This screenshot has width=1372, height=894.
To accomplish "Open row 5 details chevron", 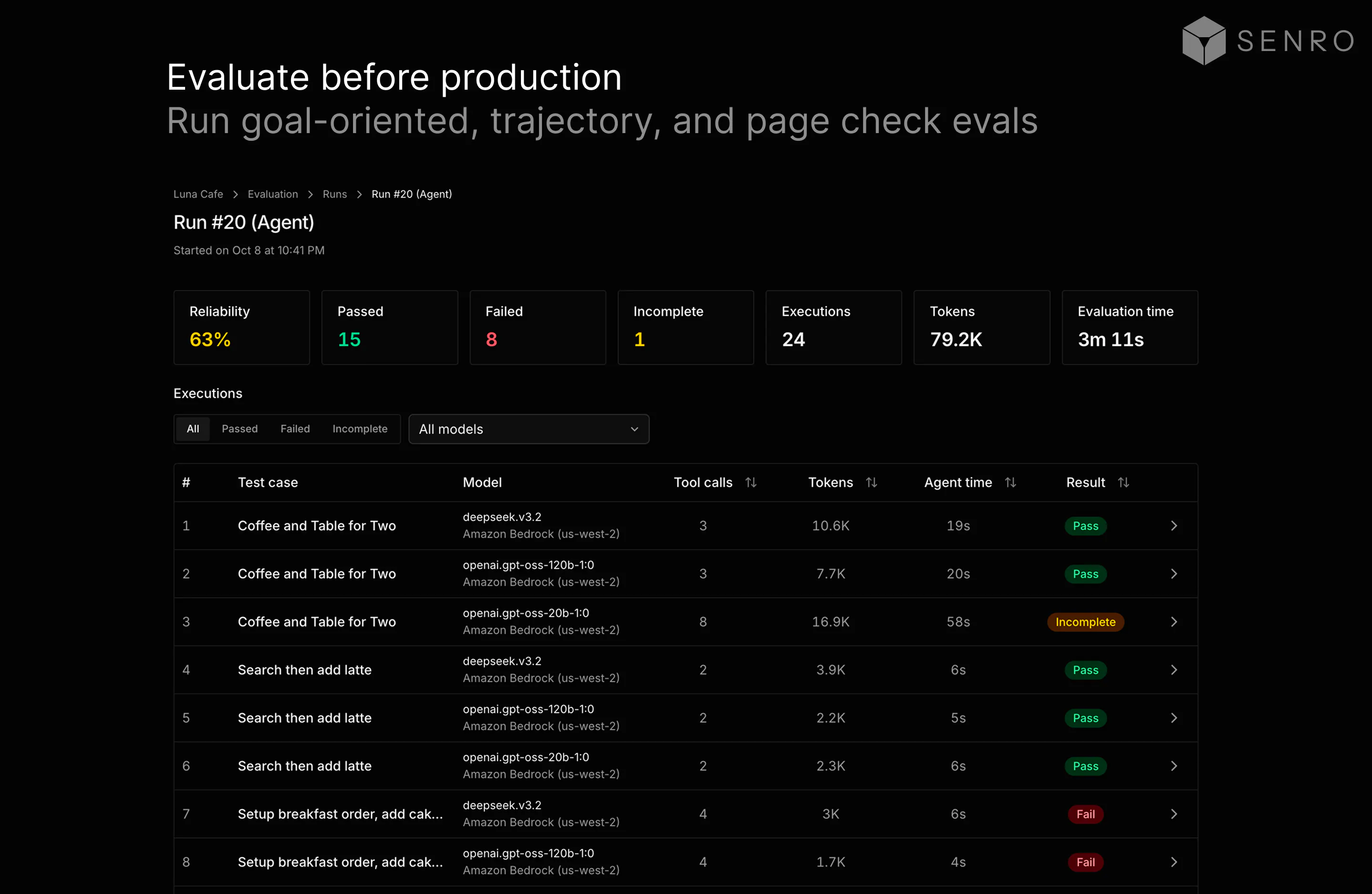I will pos(1174,717).
